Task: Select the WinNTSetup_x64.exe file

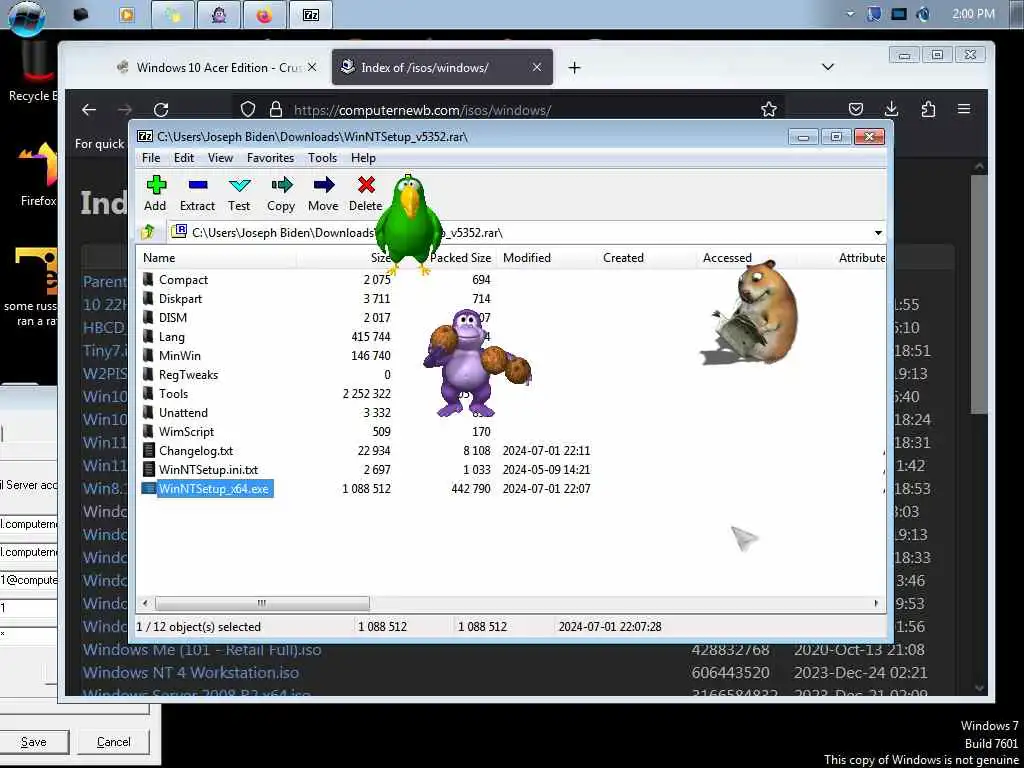Action: pos(214,488)
